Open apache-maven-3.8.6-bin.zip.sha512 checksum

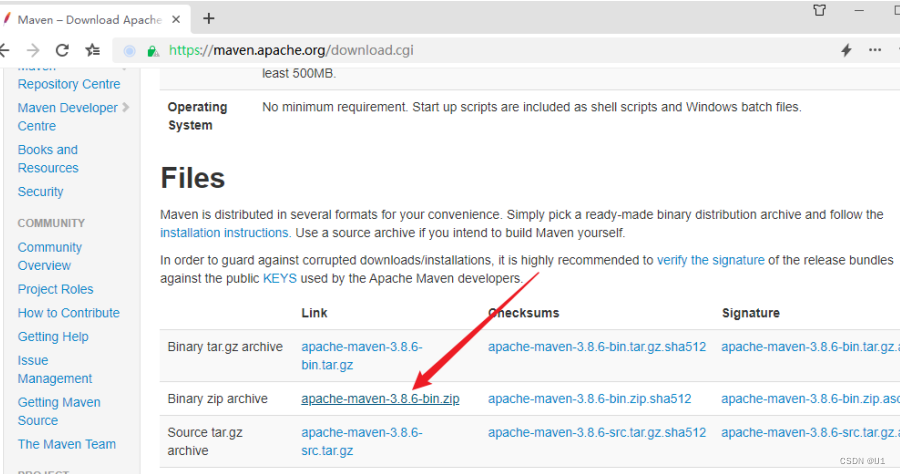click(589, 399)
